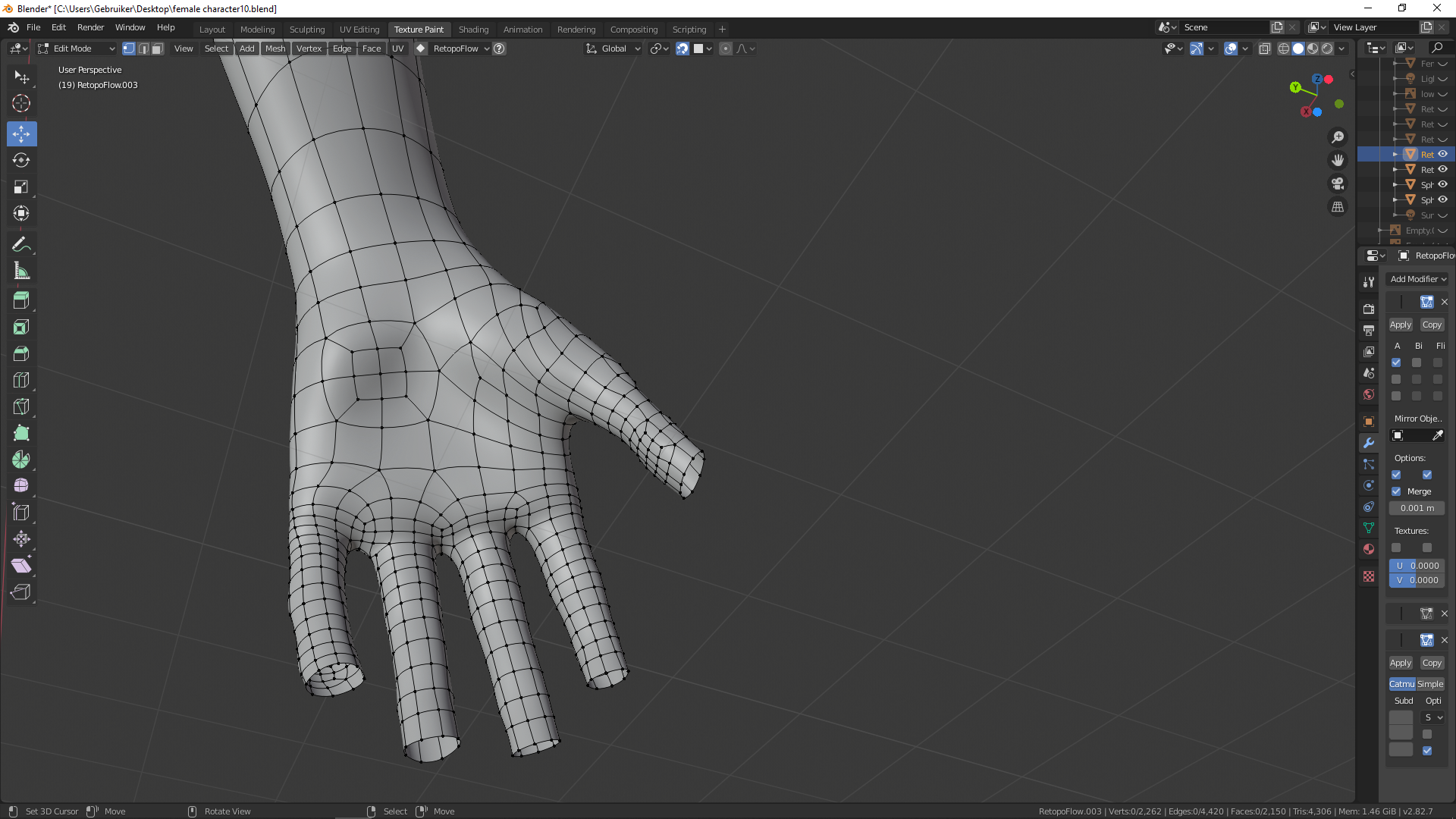Viewport: 1456px width, 819px height.
Task: Toggle the Merge checkbox
Action: tap(1396, 491)
